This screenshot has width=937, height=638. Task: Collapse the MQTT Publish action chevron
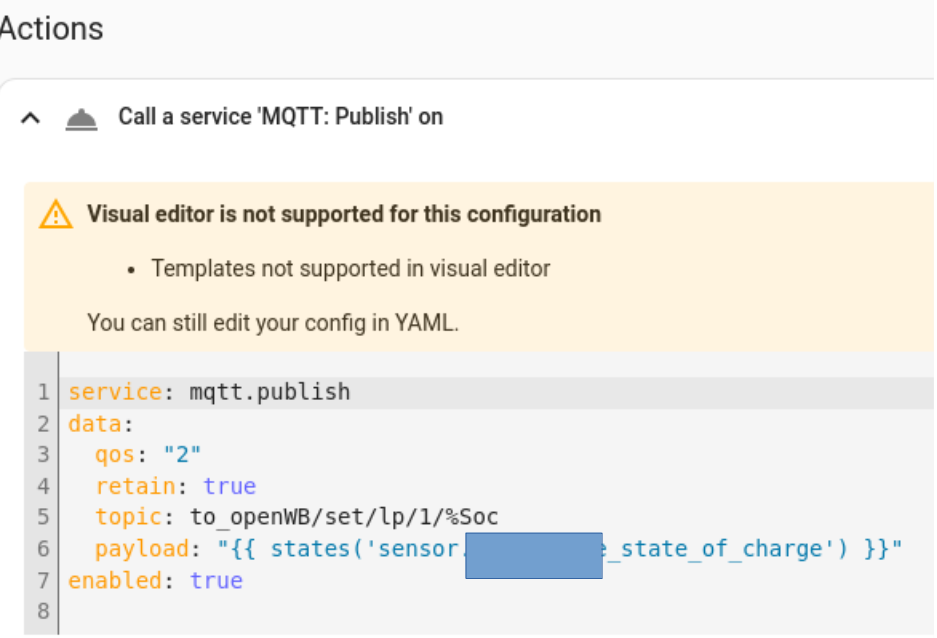point(31,118)
